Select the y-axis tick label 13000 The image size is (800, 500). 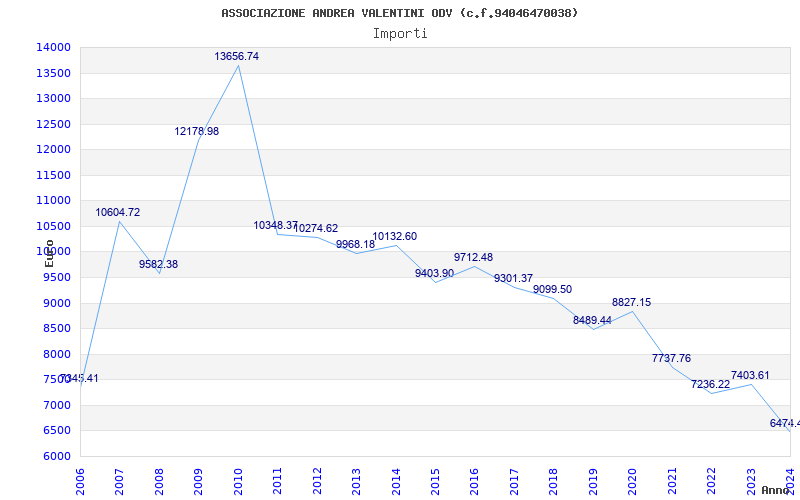pos(53,99)
